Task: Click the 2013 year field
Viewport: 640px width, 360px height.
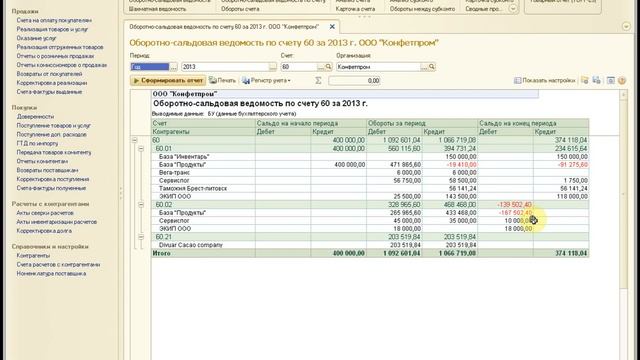Action: coord(225,67)
